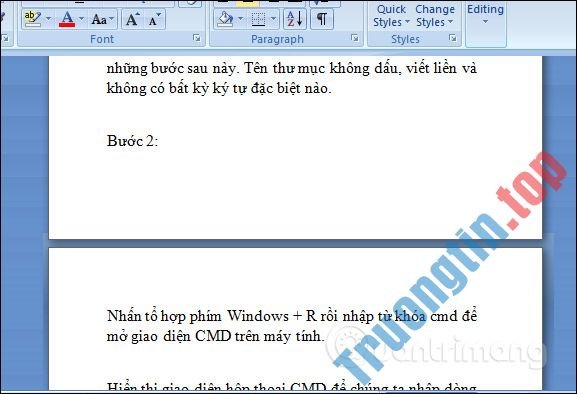This screenshot has height=394, width=577.
Task: Open the highlight color dropdown arrow
Action: [x=48, y=19]
